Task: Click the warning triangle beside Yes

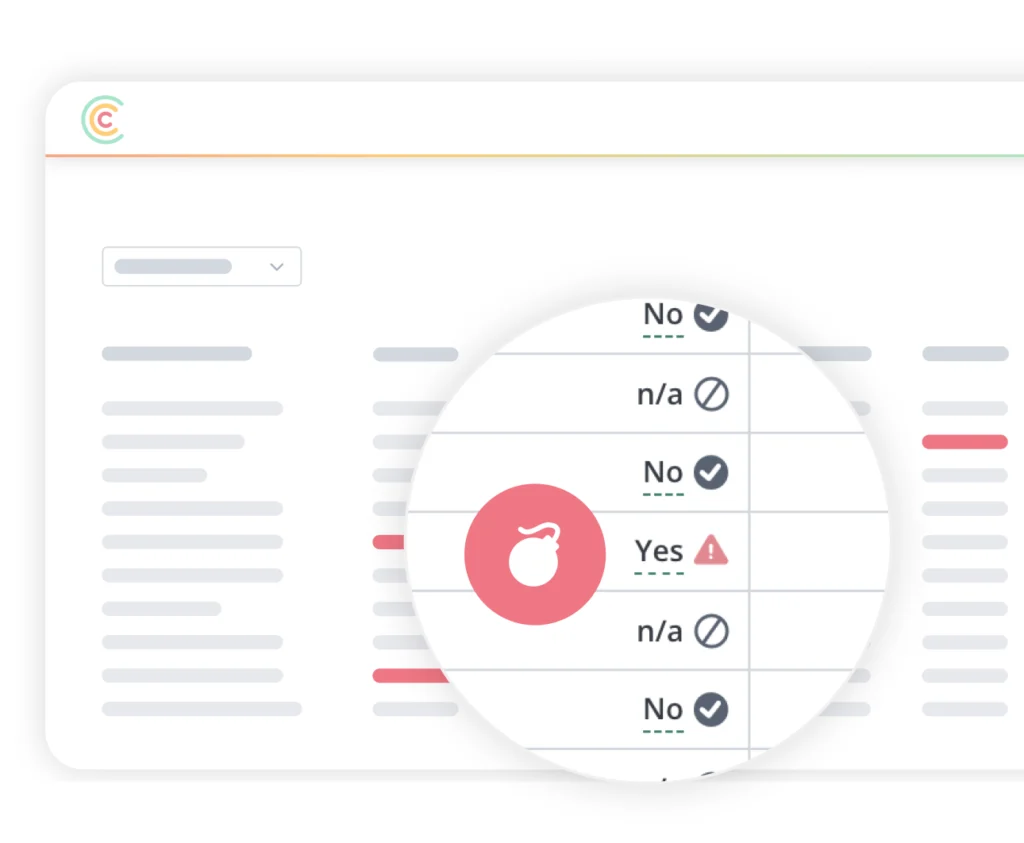Action: point(711,549)
